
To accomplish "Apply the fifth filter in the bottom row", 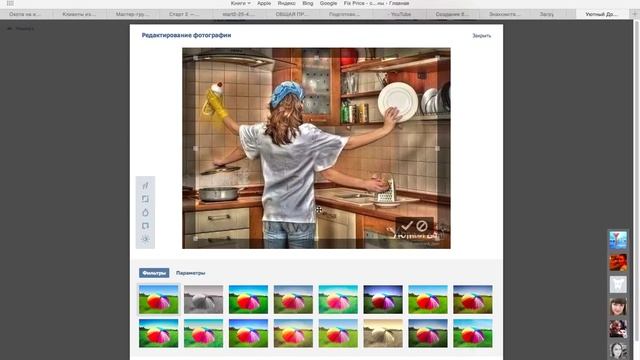I will point(338,333).
